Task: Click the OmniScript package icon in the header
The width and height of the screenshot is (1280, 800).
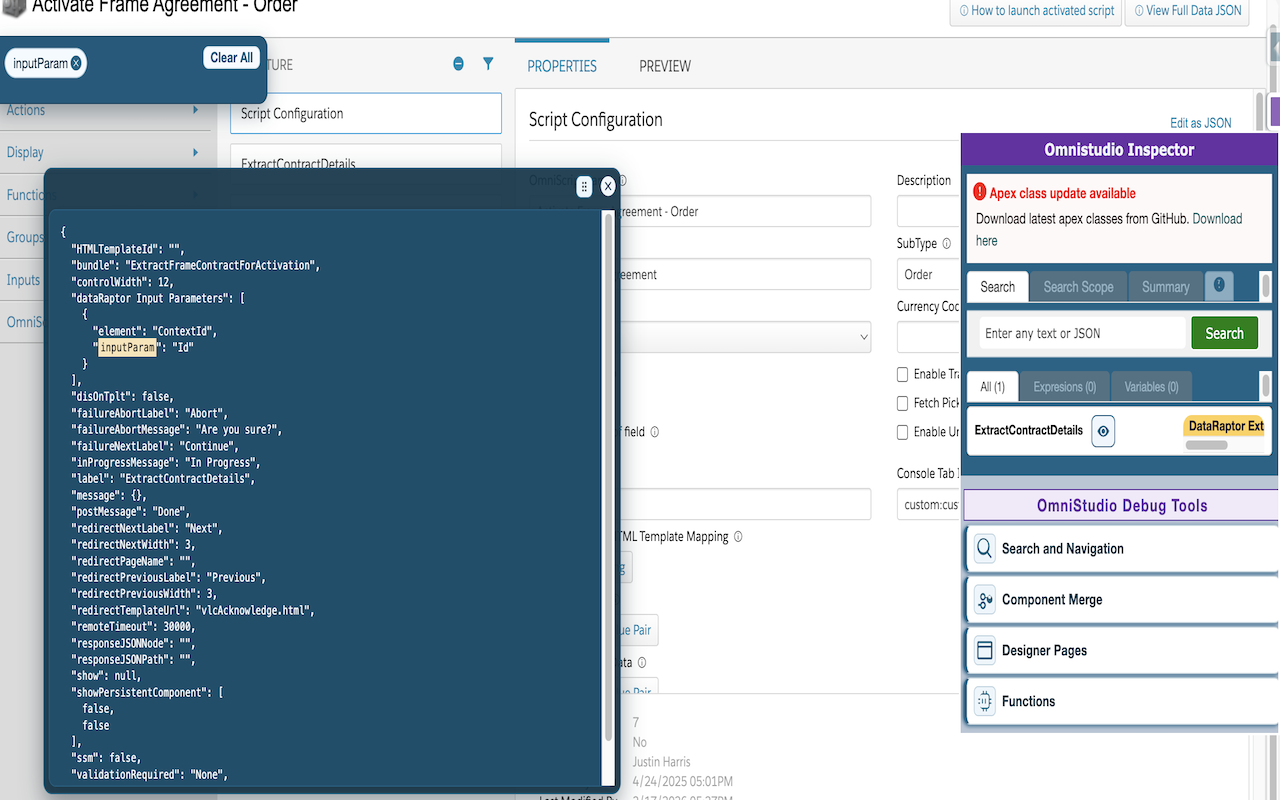Action: (x=14, y=6)
